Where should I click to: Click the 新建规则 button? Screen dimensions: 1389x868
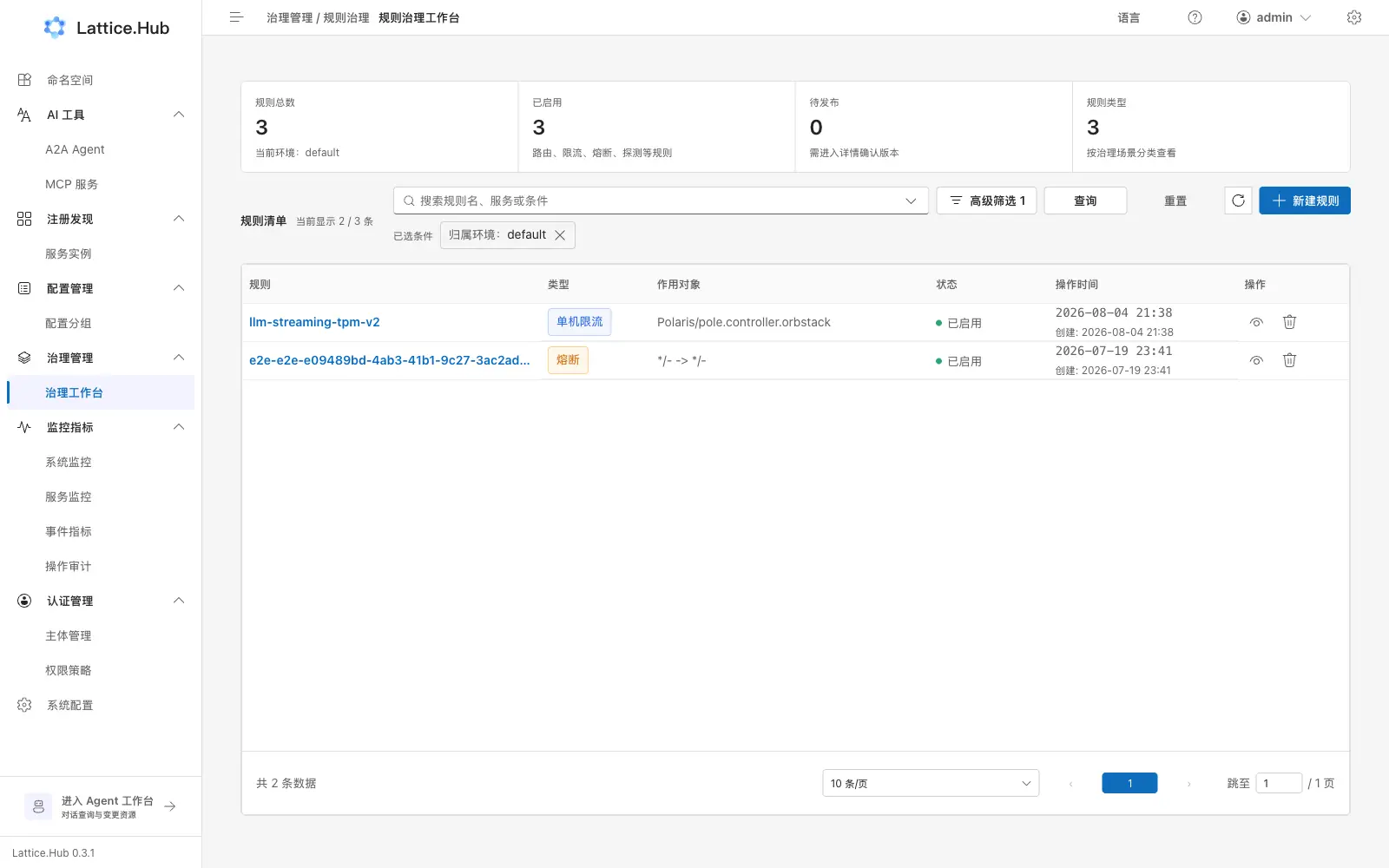coord(1305,201)
